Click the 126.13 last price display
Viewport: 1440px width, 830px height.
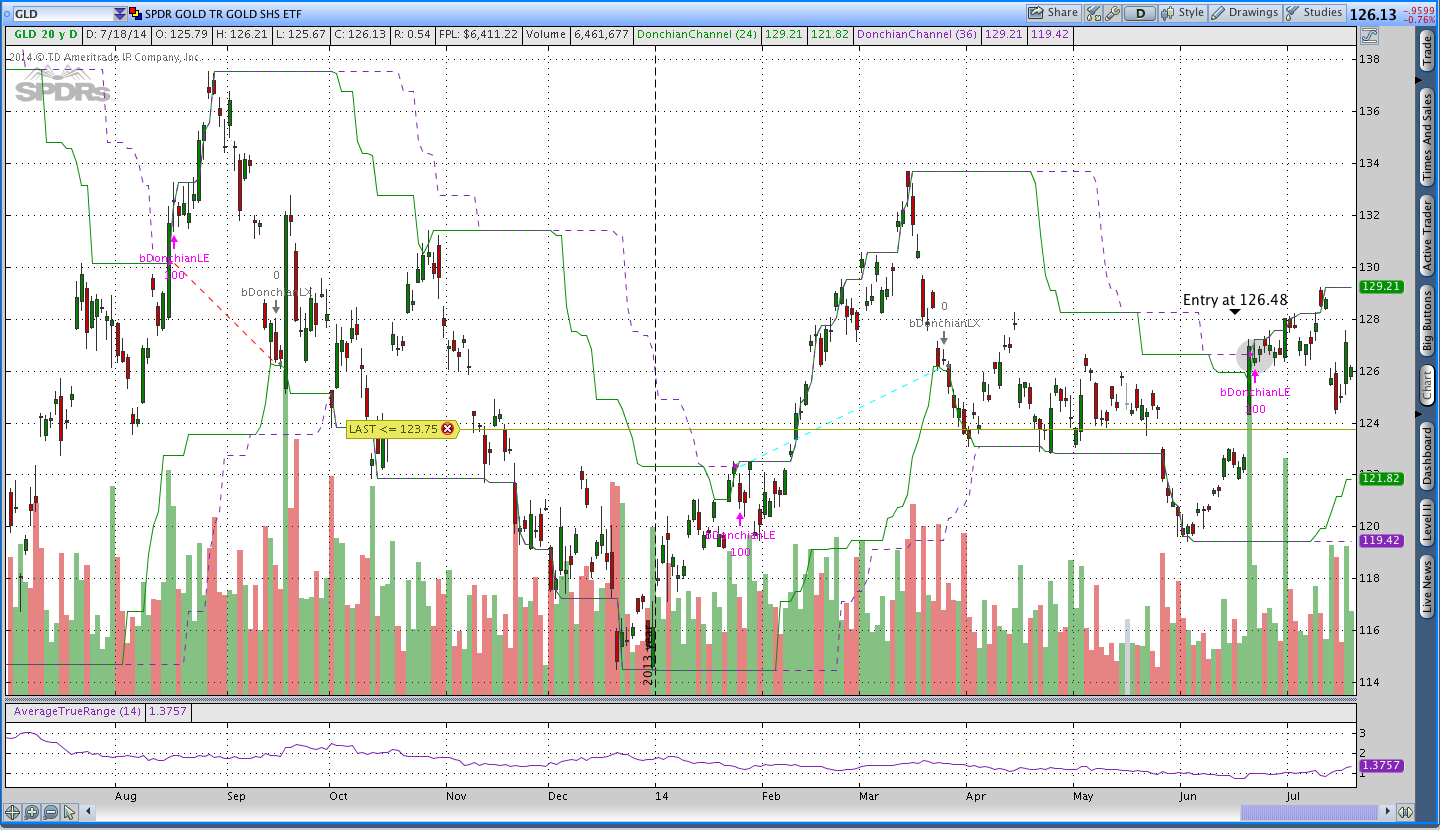click(x=1372, y=14)
